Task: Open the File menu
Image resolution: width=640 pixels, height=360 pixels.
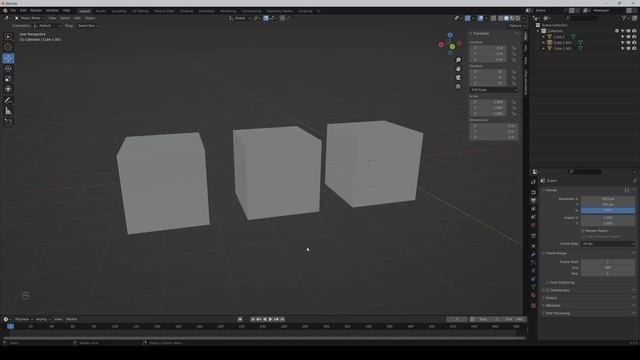Action: [13, 11]
